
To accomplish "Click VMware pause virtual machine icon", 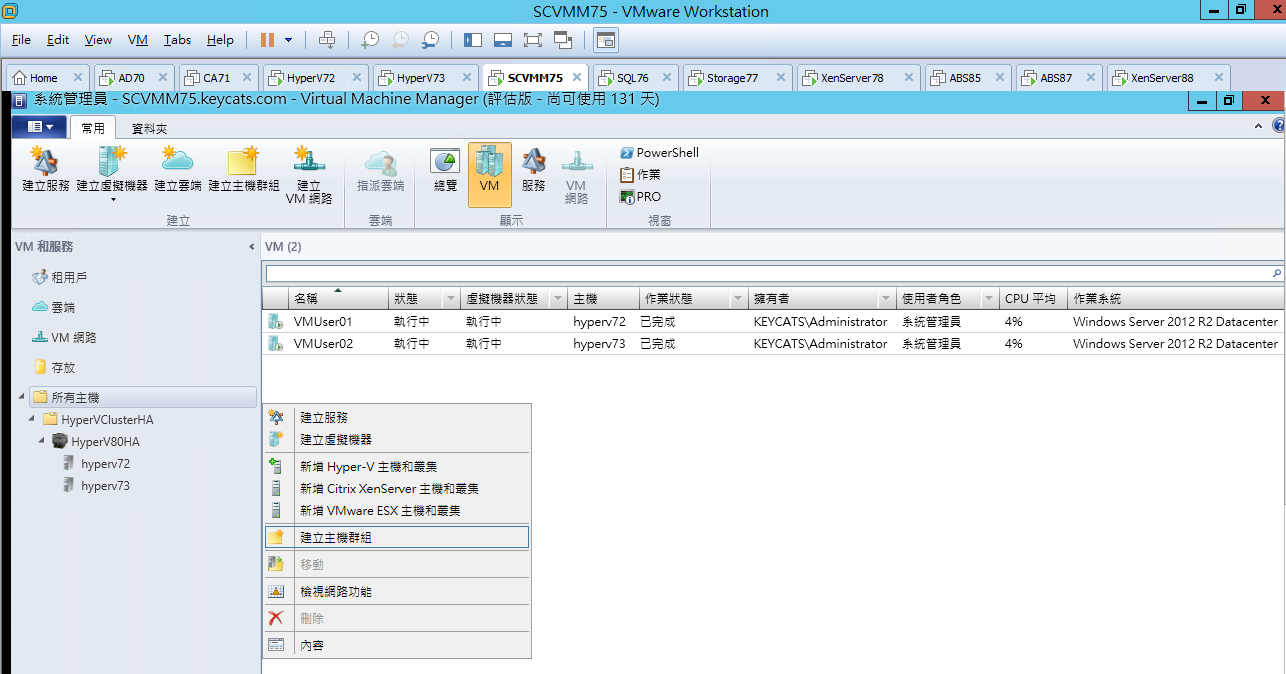I will coord(267,40).
